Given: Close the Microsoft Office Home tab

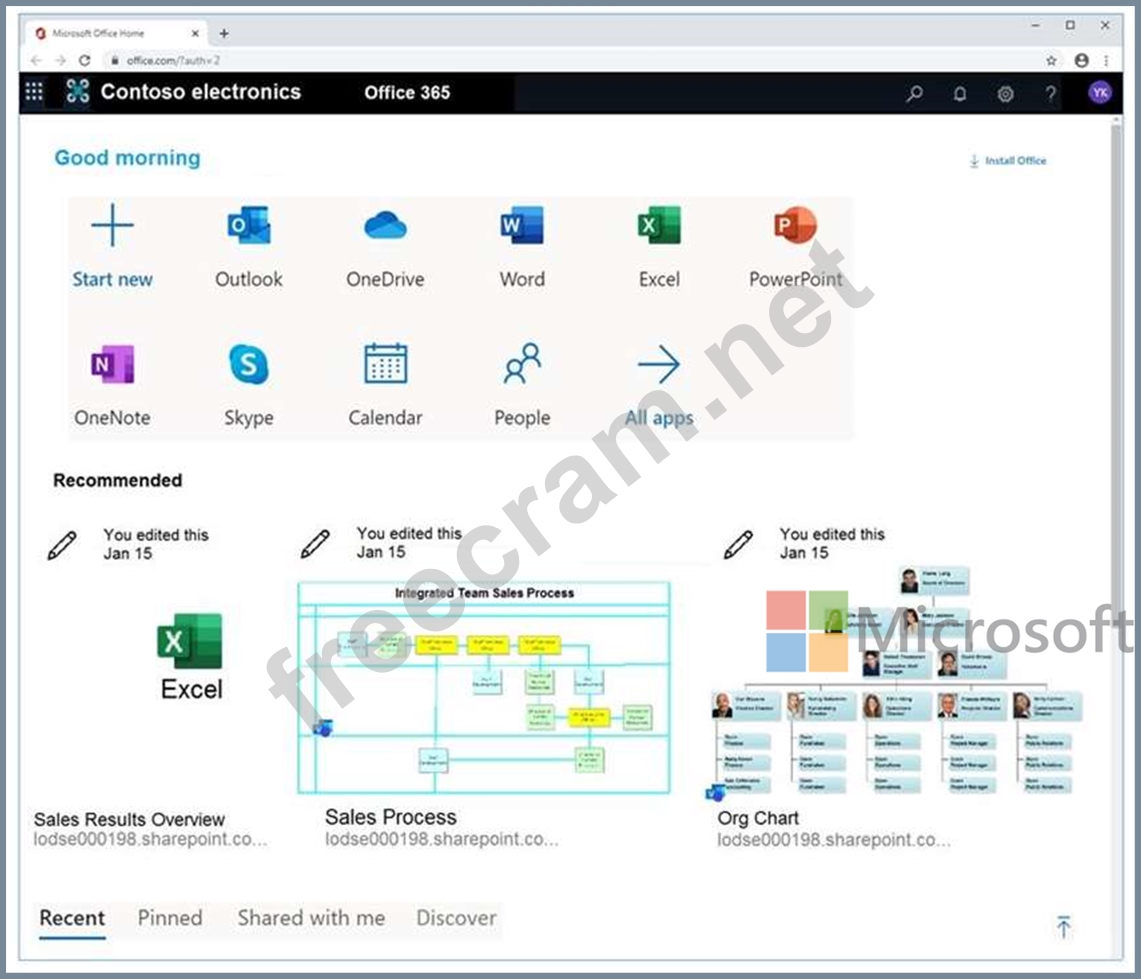Looking at the screenshot, I should tap(195, 33).
